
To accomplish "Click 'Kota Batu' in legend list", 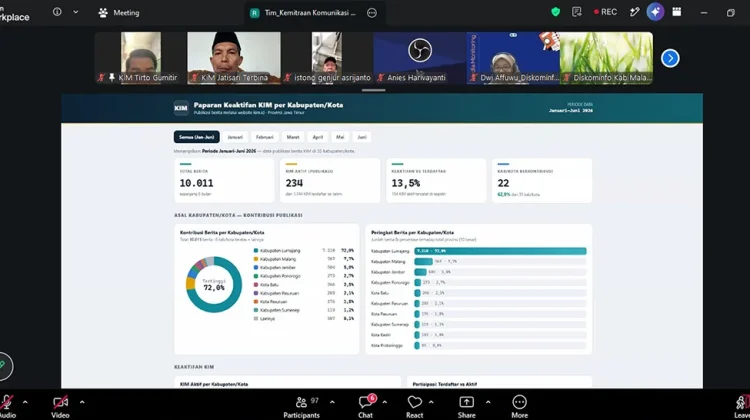I will 269,285.
